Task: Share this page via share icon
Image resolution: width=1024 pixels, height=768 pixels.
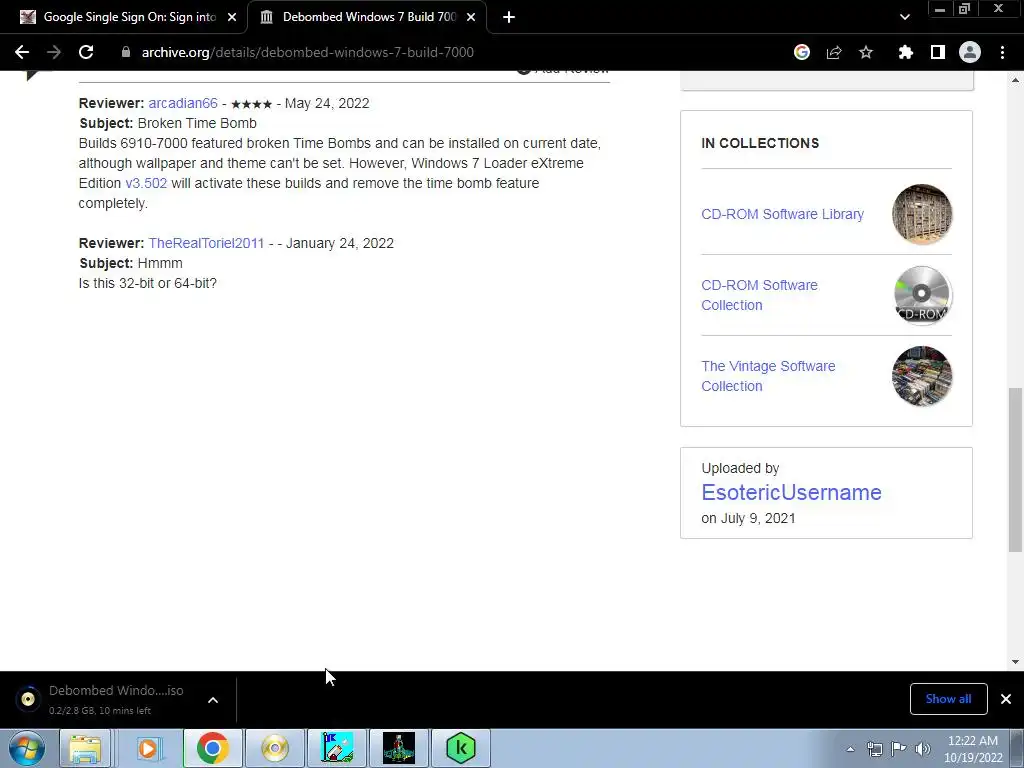Action: point(834,52)
